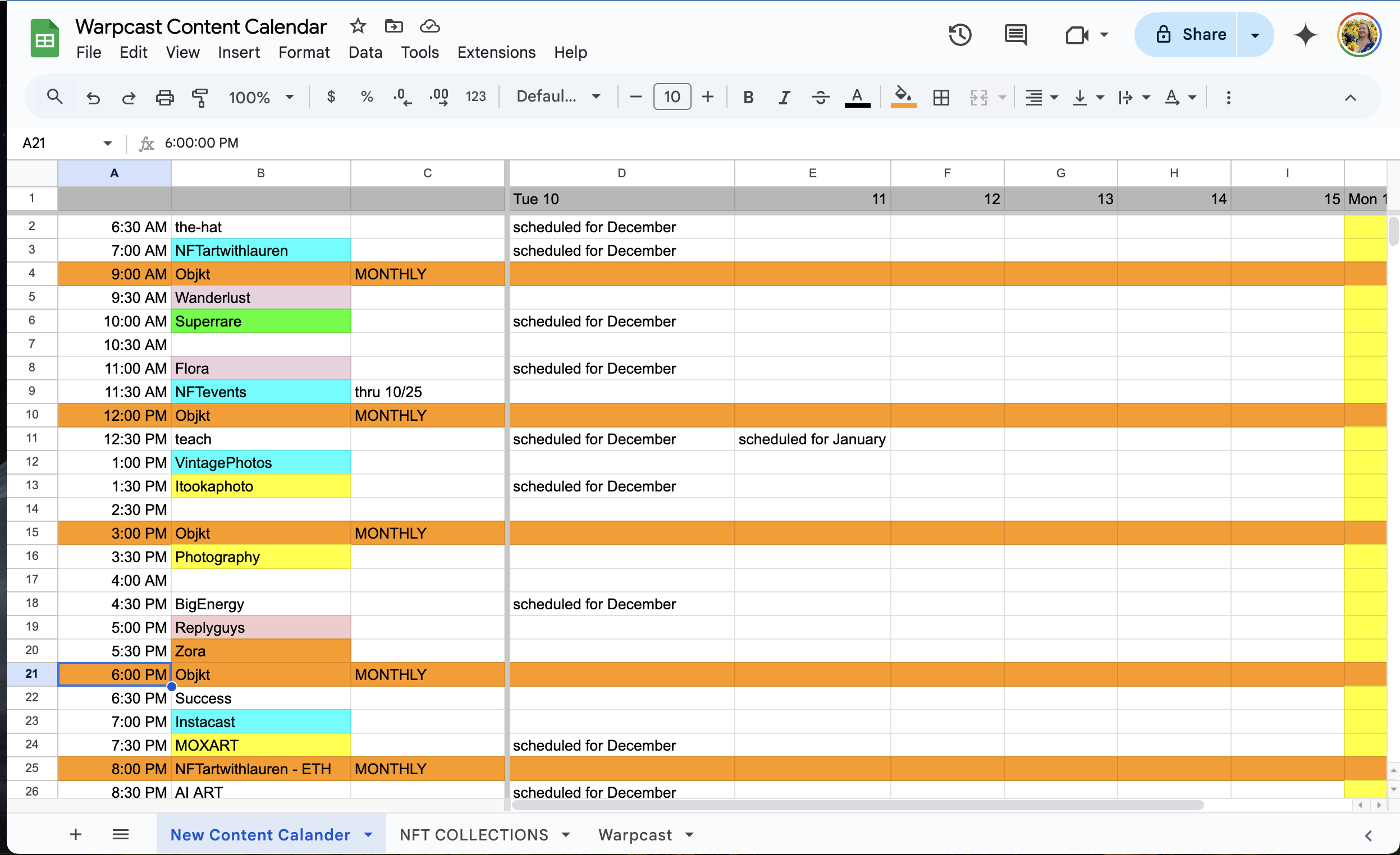Toggle italic formatting

pyautogui.click(x=784, y=98)
